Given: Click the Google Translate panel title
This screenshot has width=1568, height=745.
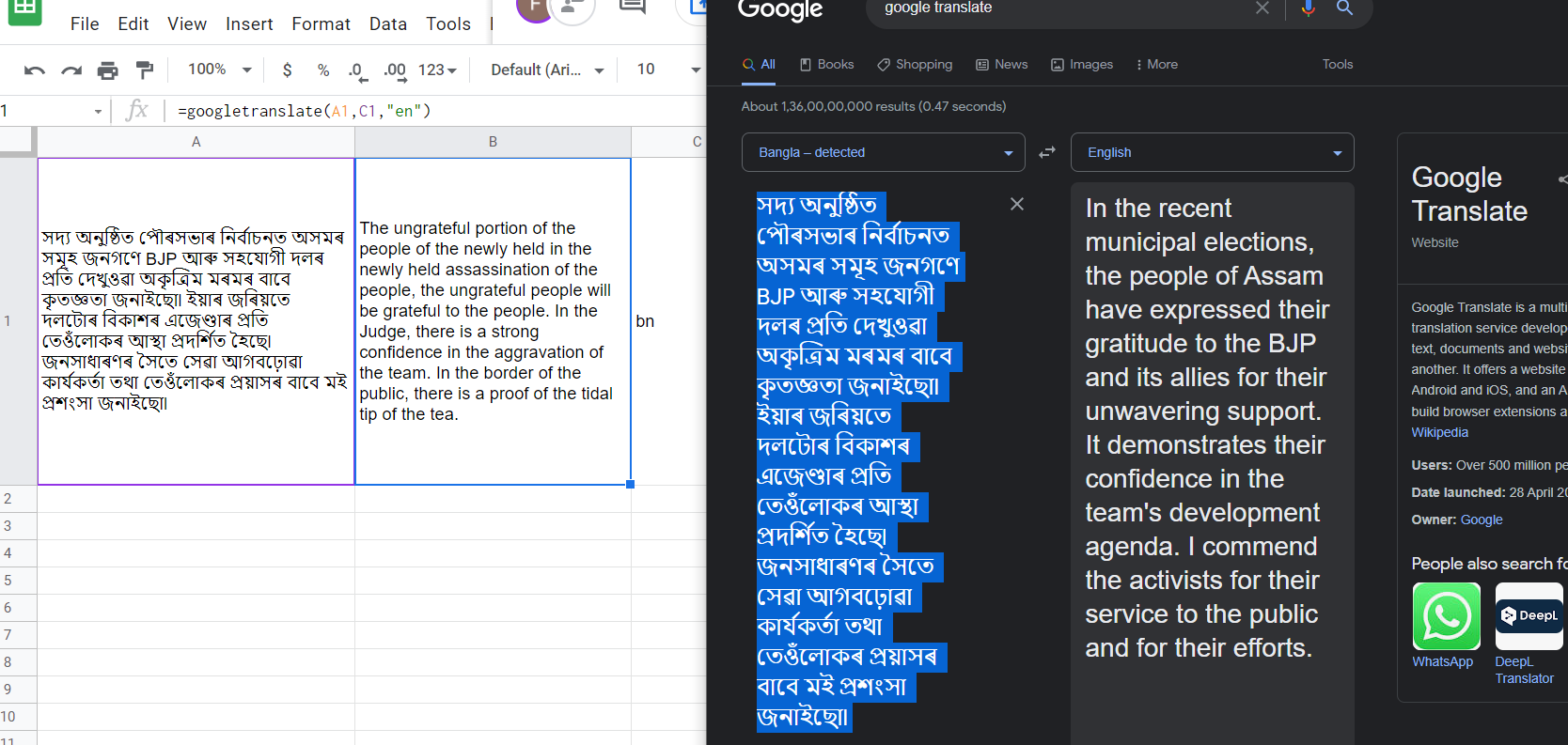Looking at the screenshot, I should [x=1469, y=194].
